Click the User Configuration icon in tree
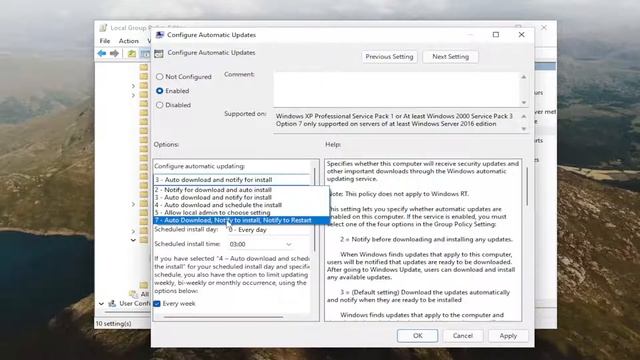Screen dimensions: 640x360 pos(112,304)
